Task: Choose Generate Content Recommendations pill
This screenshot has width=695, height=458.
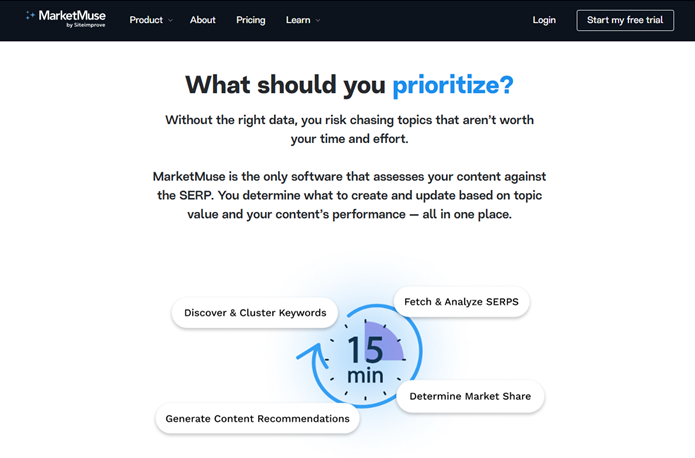Action: (257, 419)
